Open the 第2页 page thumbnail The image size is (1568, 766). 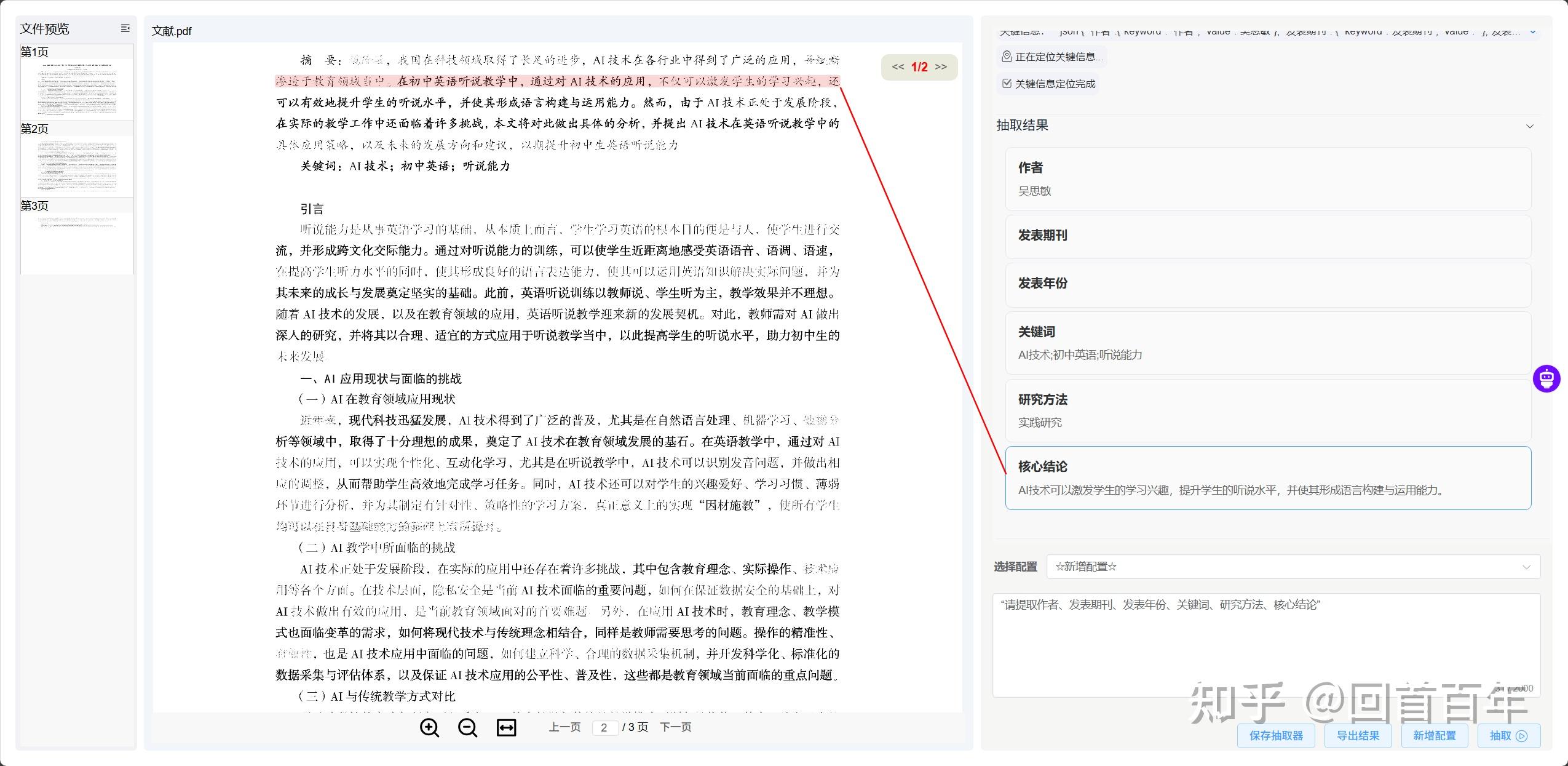76,163
